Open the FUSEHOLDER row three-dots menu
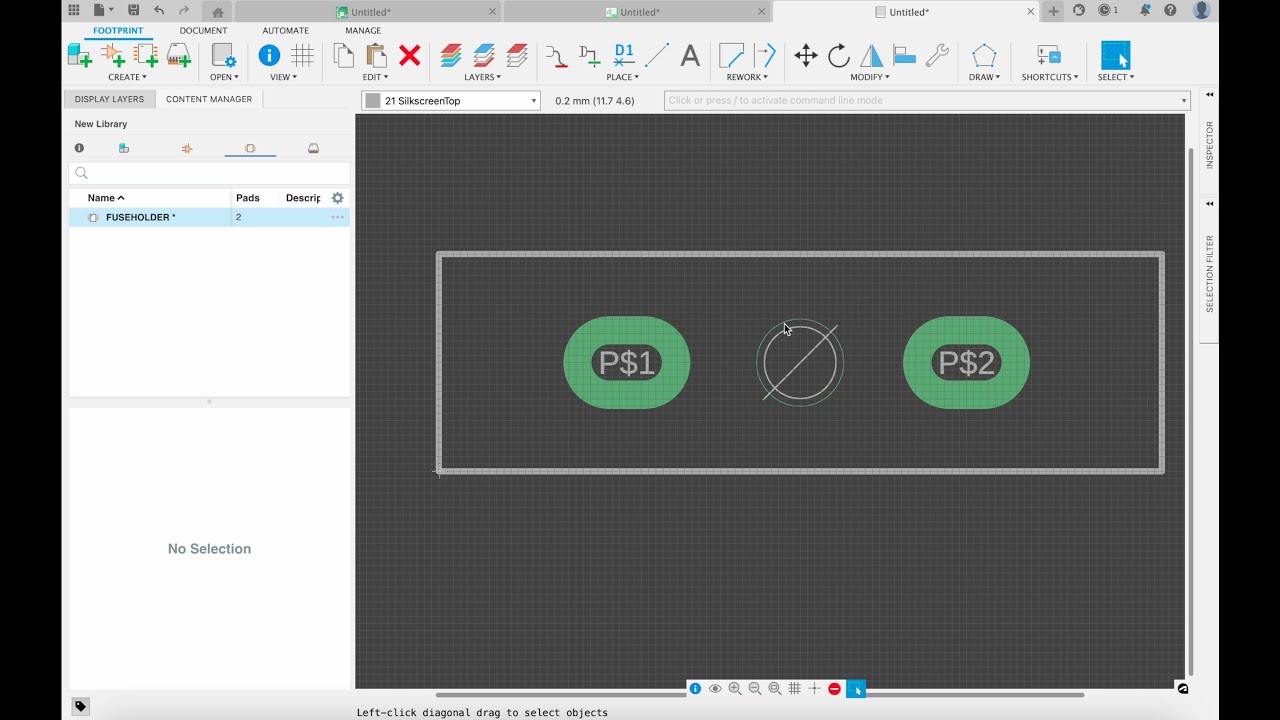1280x720 pixels. click(x=338, y=217)
